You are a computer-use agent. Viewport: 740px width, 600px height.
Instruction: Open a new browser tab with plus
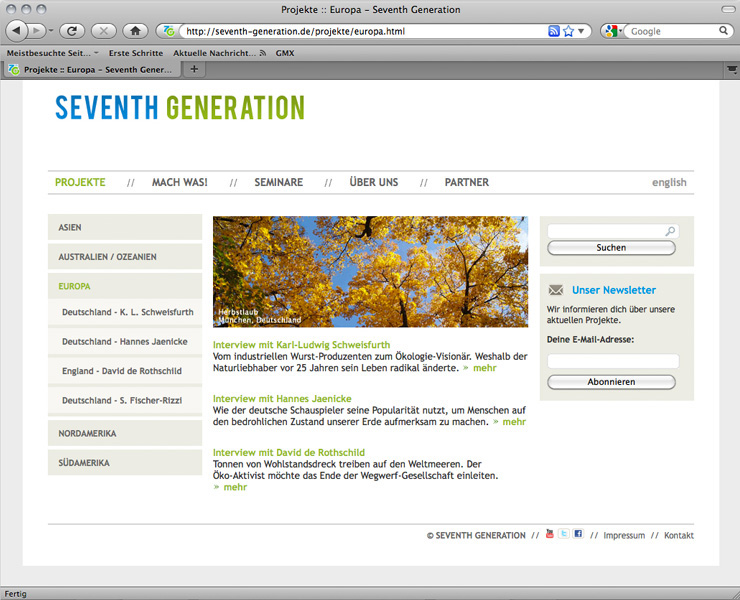(x=194, y=69)
